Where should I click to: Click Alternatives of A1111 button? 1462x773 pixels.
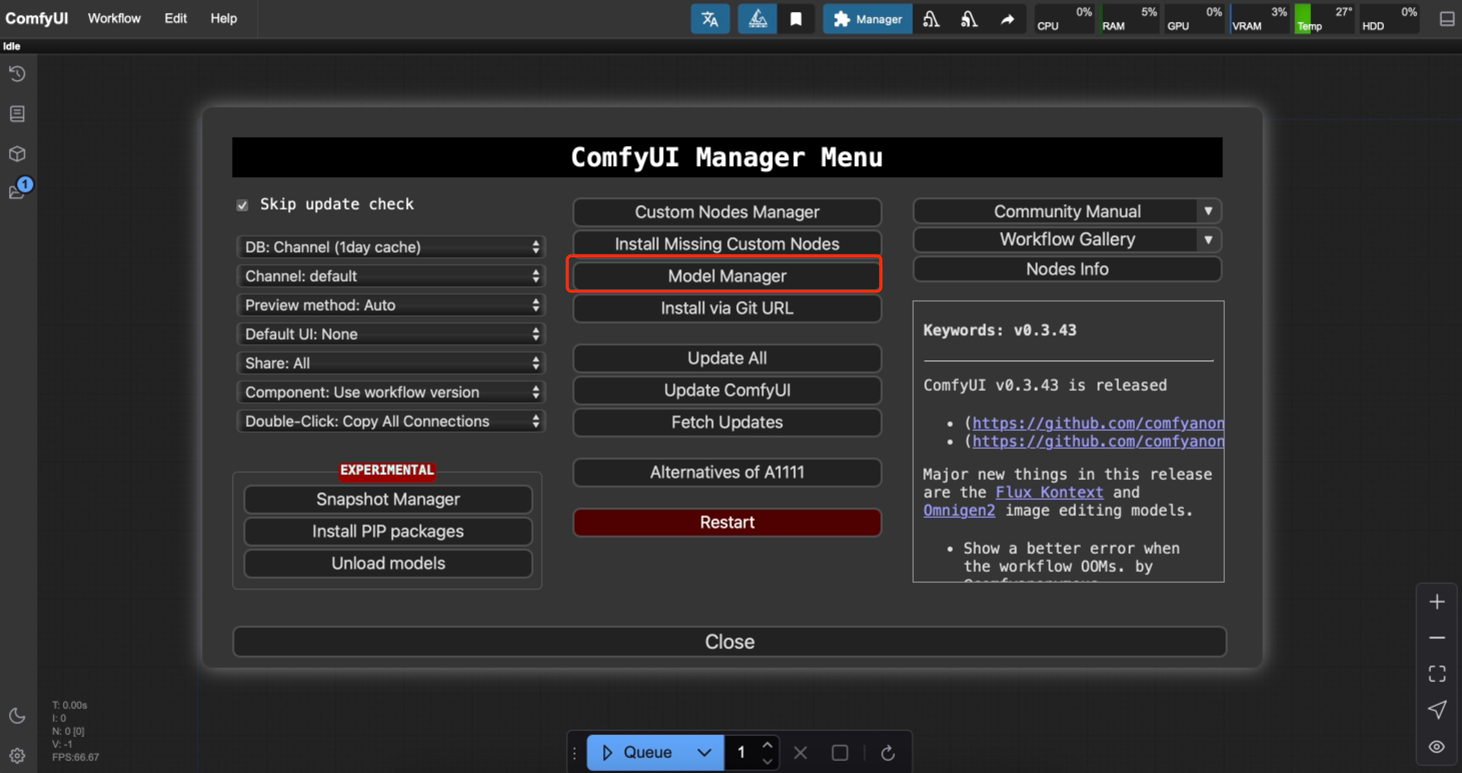pyautogui.click(x=727, y=472)
